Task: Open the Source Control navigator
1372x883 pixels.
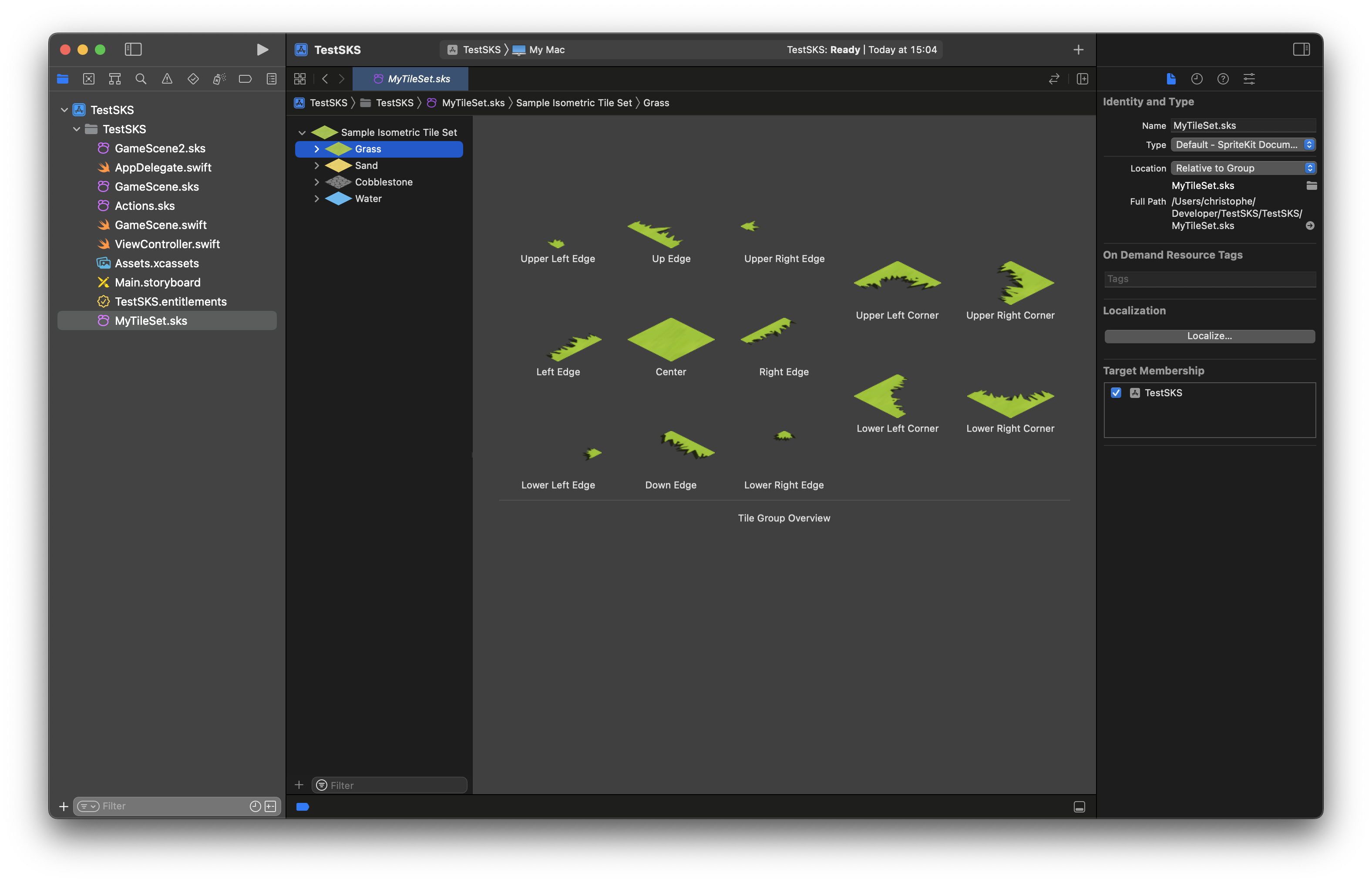Action: (x=89, y=79)
